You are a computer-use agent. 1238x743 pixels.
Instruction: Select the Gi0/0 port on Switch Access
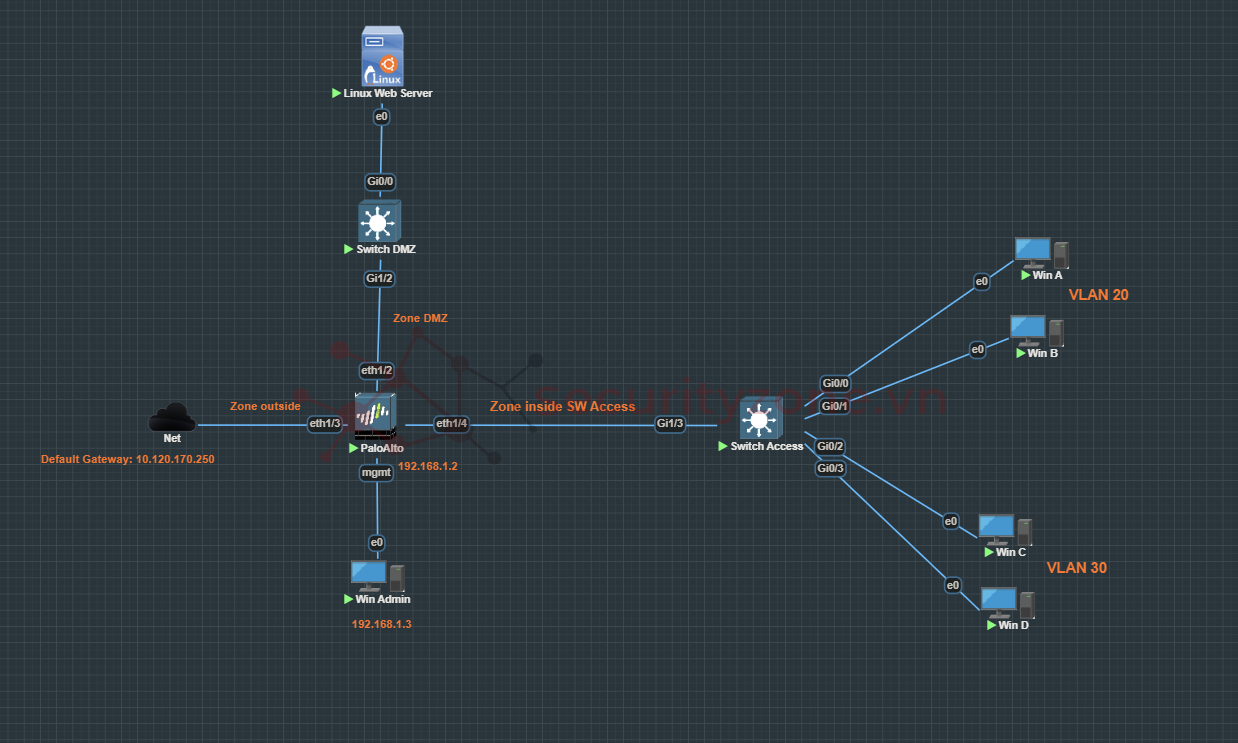[x=835, y=383]
